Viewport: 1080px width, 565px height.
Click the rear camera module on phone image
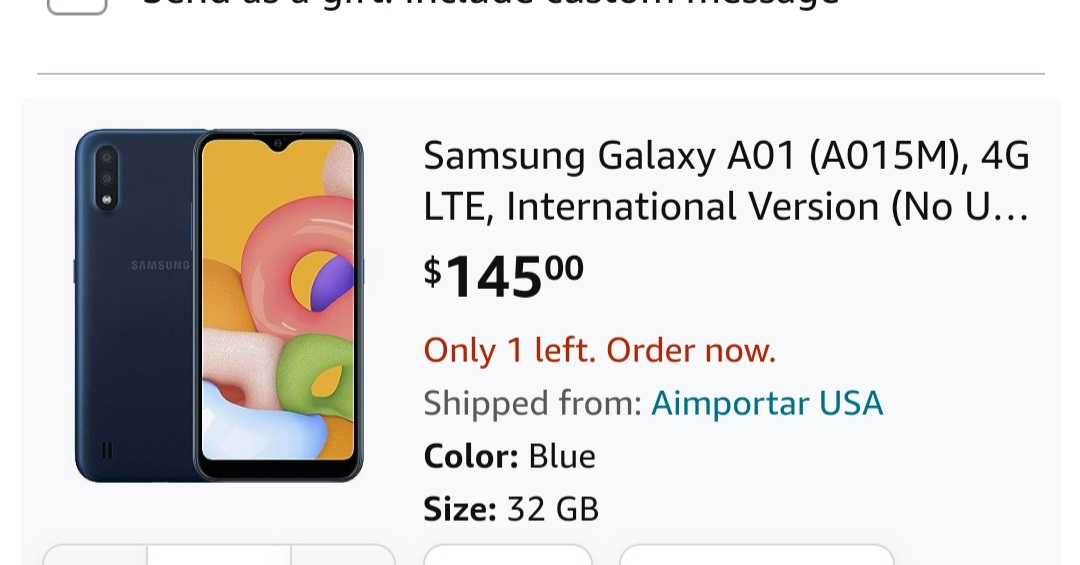coord(106,178)
